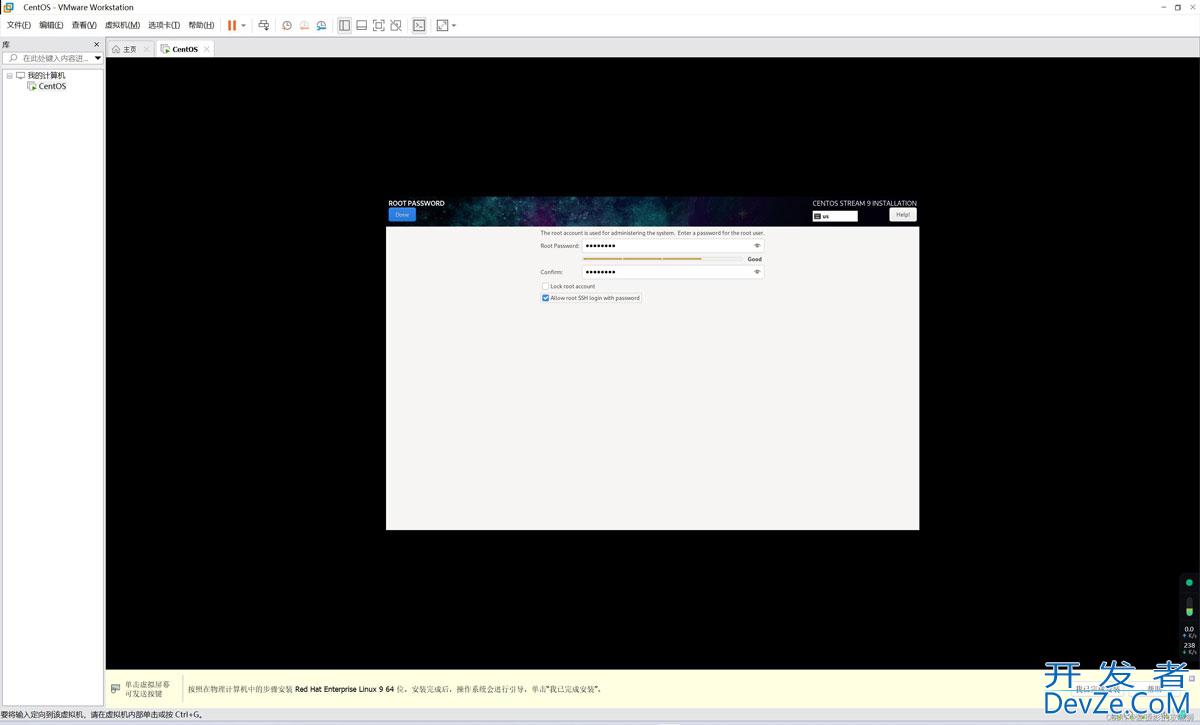This screenshot has width=1200, height=725.
Task: Click the stretch guest display icon
Action: tap(442, 25)
